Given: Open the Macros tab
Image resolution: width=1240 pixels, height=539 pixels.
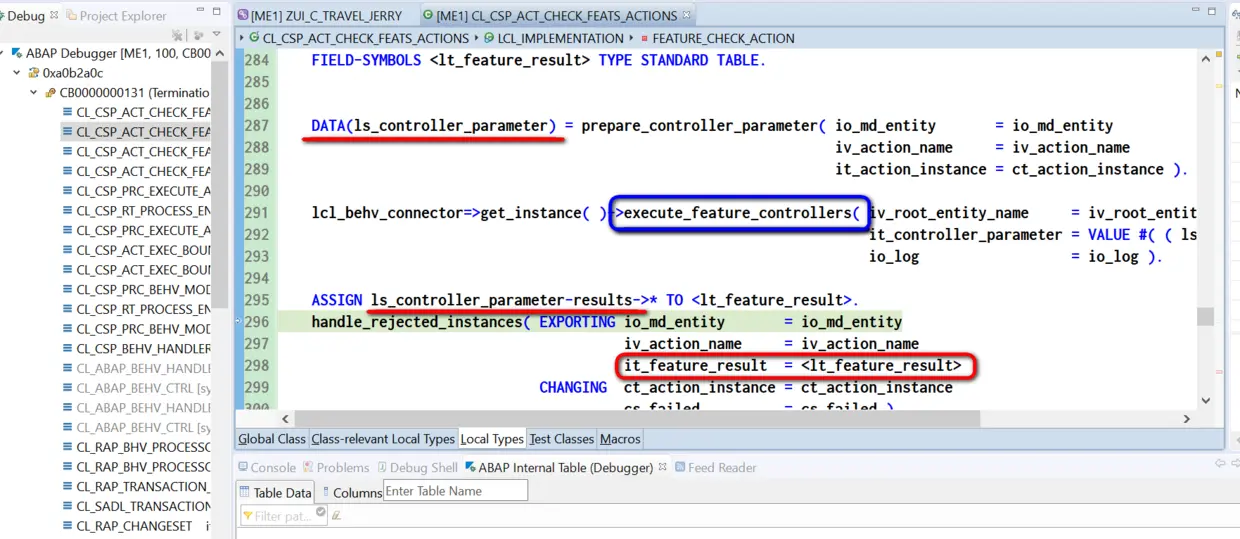Looking at the screenshot, I should 620,439.
